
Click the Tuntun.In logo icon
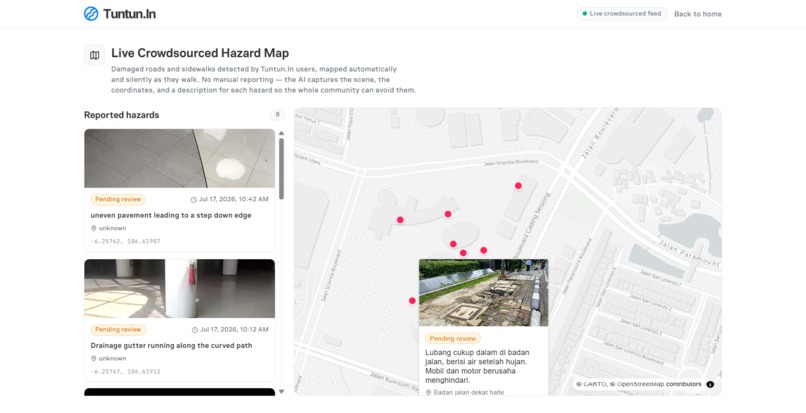91,14
